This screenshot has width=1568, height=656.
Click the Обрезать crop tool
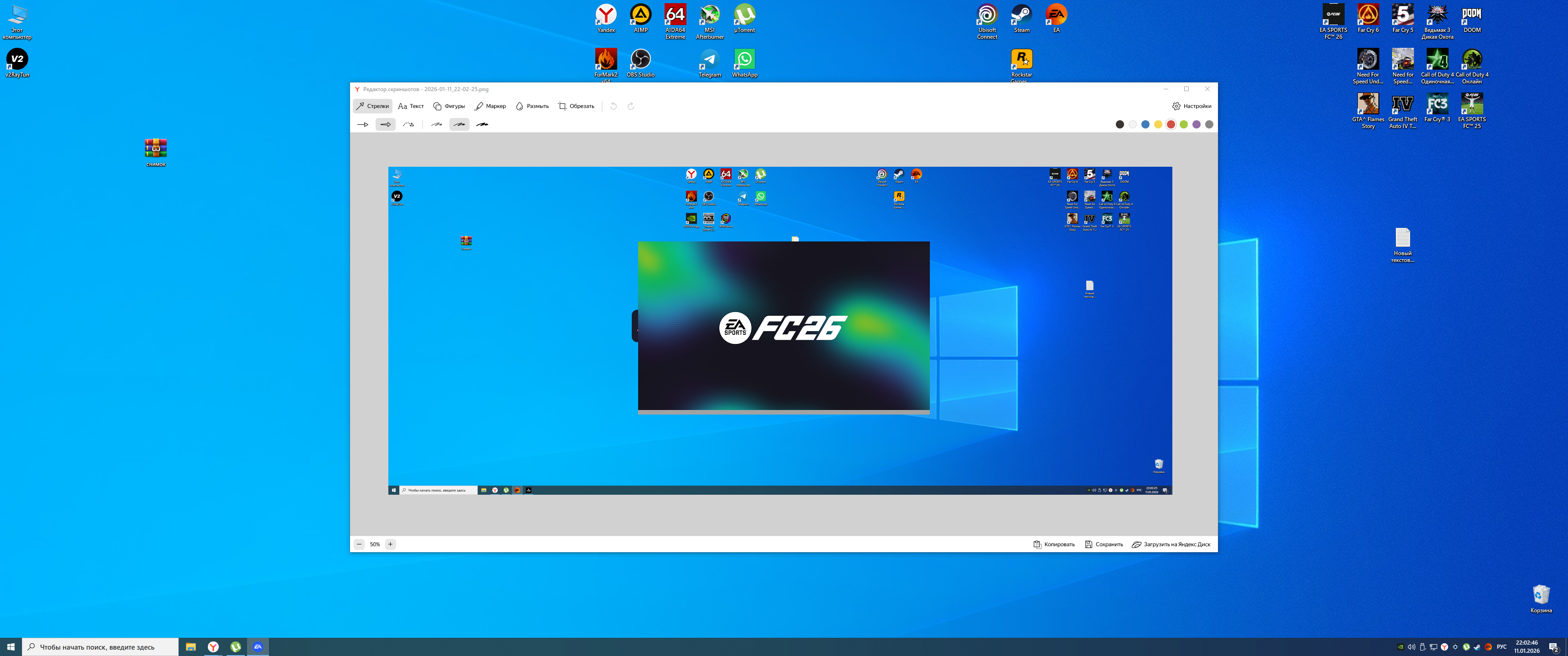point(577,106)
